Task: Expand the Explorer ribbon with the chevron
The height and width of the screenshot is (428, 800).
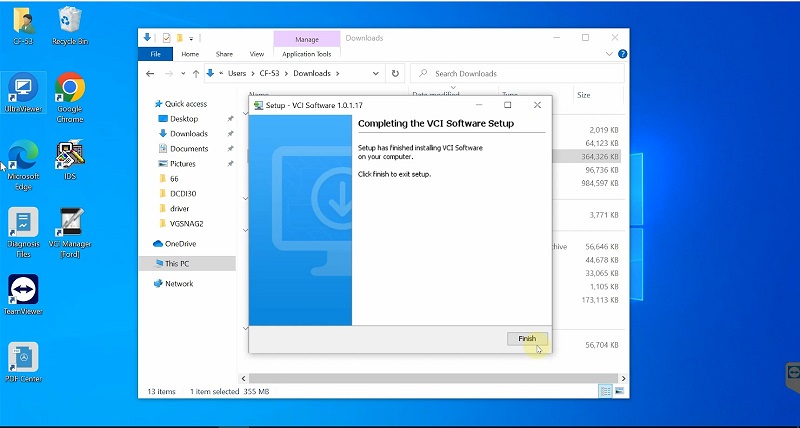Action: (x=610, y=53)
